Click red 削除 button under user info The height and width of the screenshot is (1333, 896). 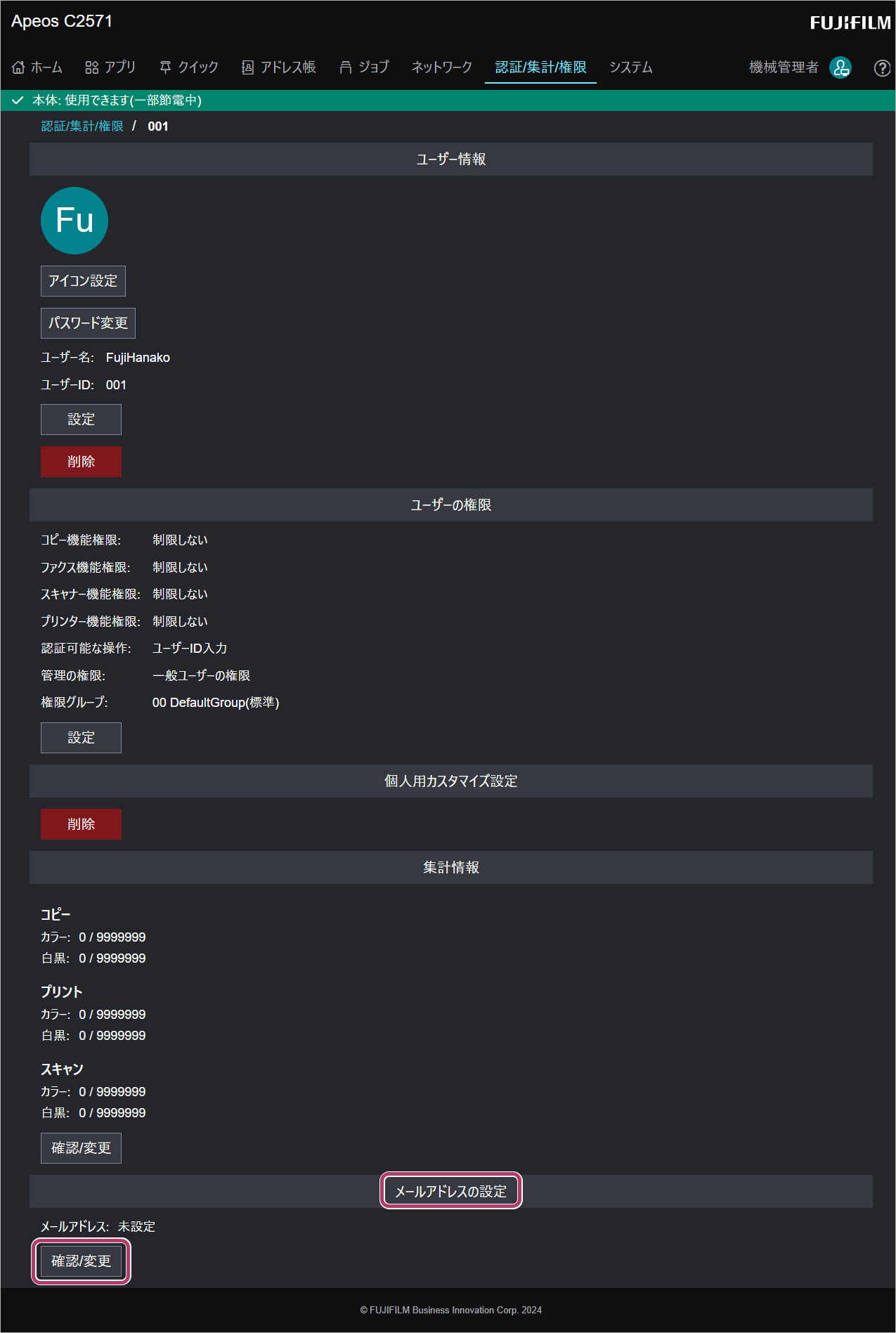coord(81,462)
